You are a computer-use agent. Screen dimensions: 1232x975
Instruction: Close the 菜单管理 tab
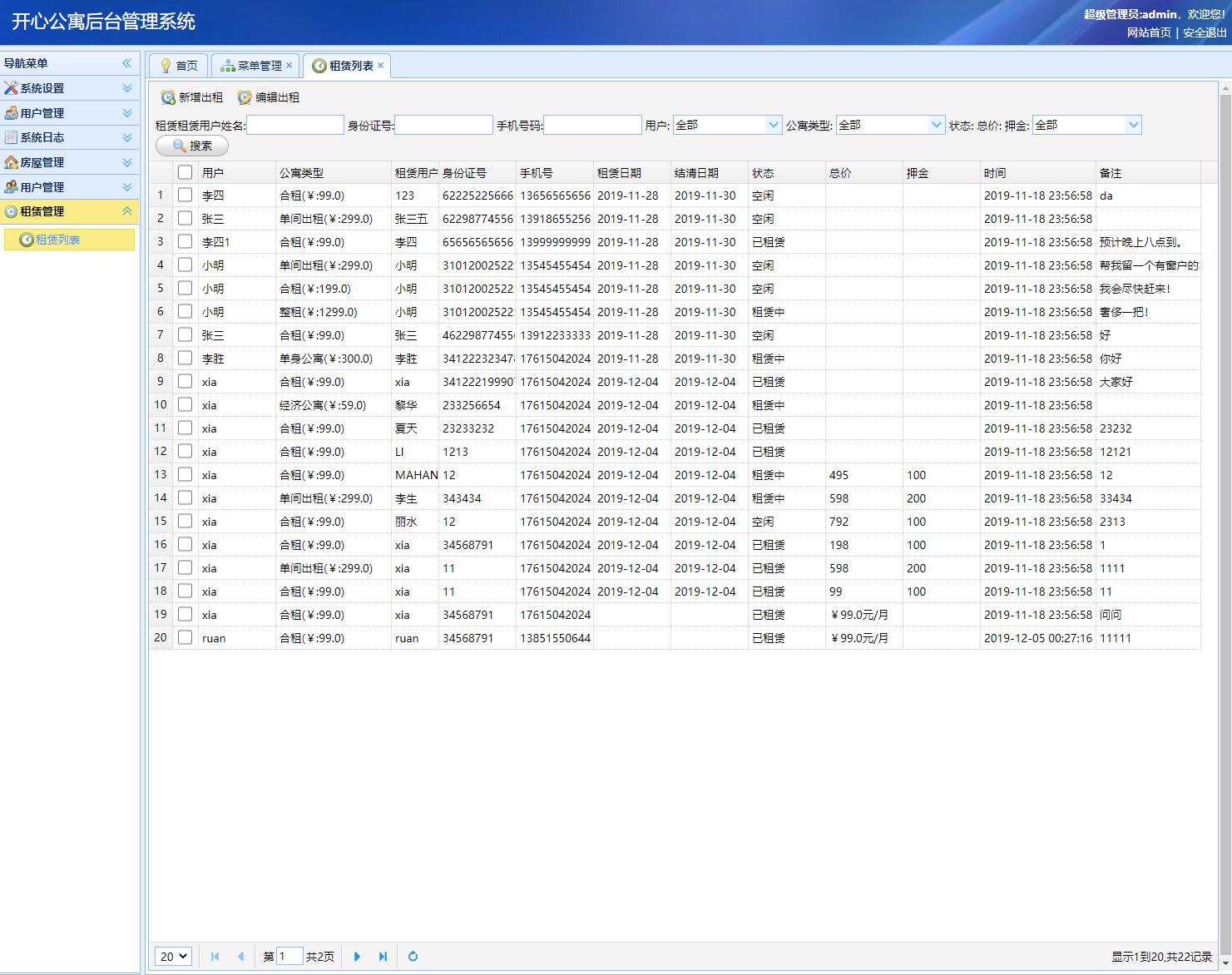[x=289, y=65]
